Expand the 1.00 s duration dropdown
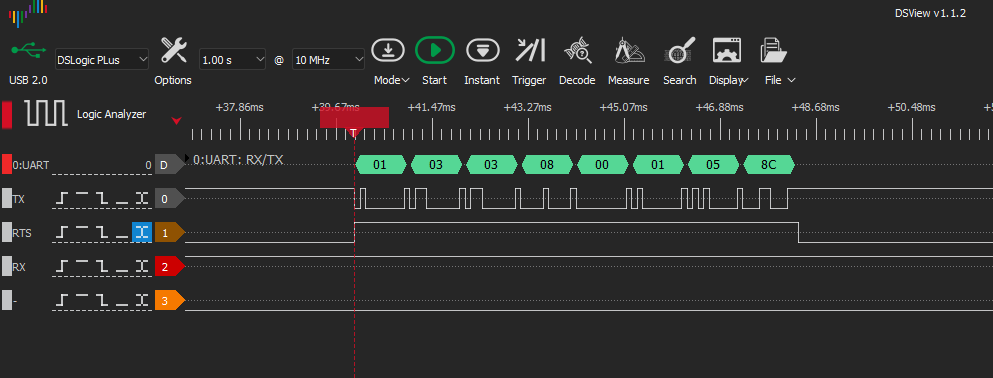 click(x=232, y=60)
